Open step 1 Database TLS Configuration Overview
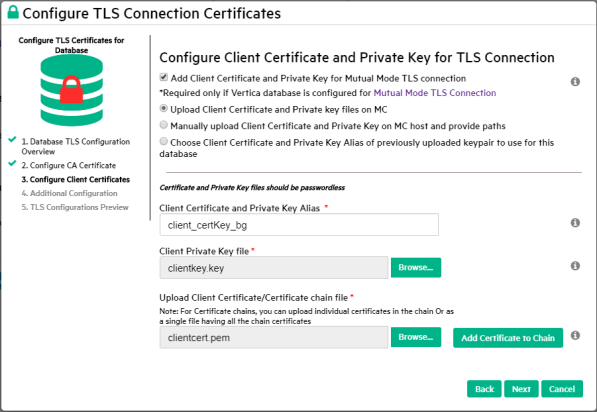 click(75, 147)
